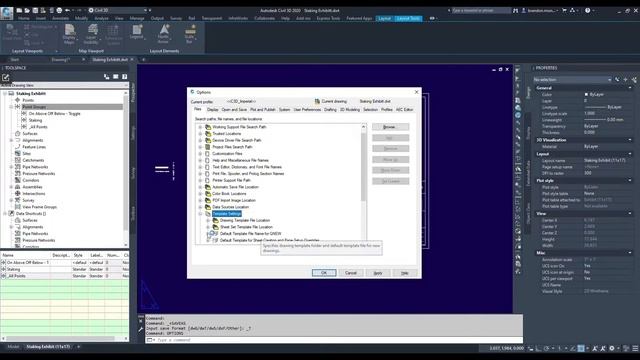Expand the Alignments node under Staking Exhibit
Image resolution: width=640 pixels, height=360 pixels.
coord(11,140)
